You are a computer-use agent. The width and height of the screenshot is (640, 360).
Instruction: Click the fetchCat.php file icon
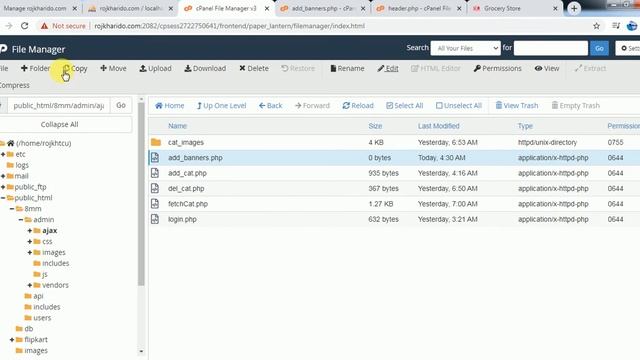(155, 204)
